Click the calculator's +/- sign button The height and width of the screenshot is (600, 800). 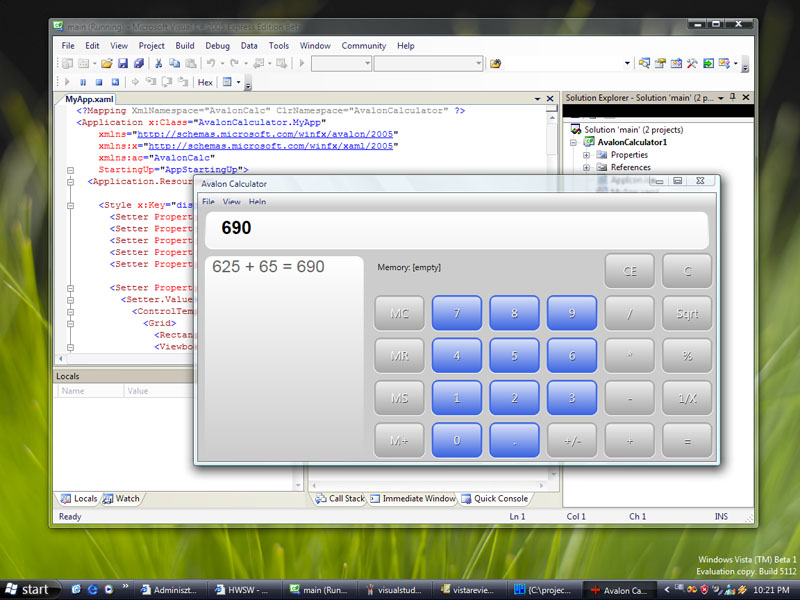tap(572, 440)
